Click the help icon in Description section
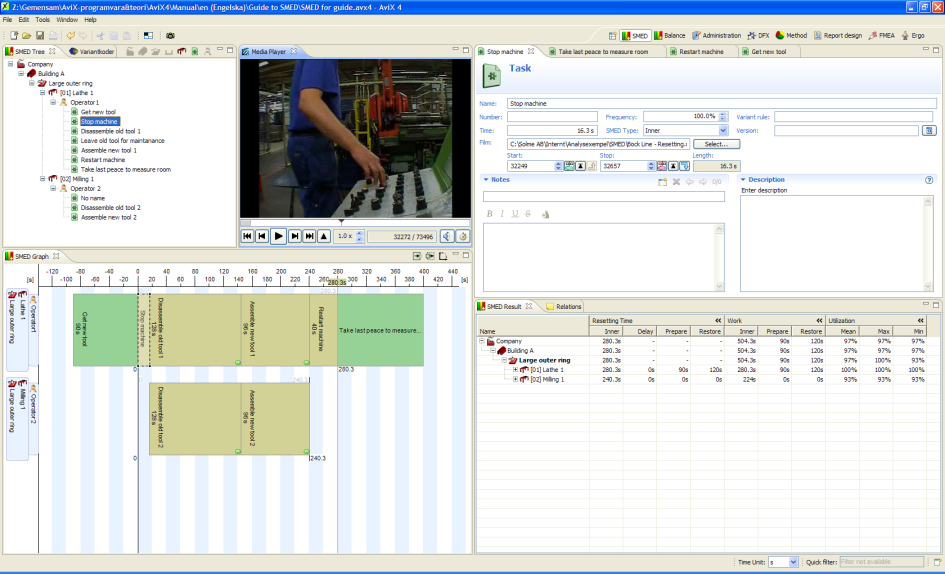The width and height of the screenshot is (945, 574). [x=929, y=180]
